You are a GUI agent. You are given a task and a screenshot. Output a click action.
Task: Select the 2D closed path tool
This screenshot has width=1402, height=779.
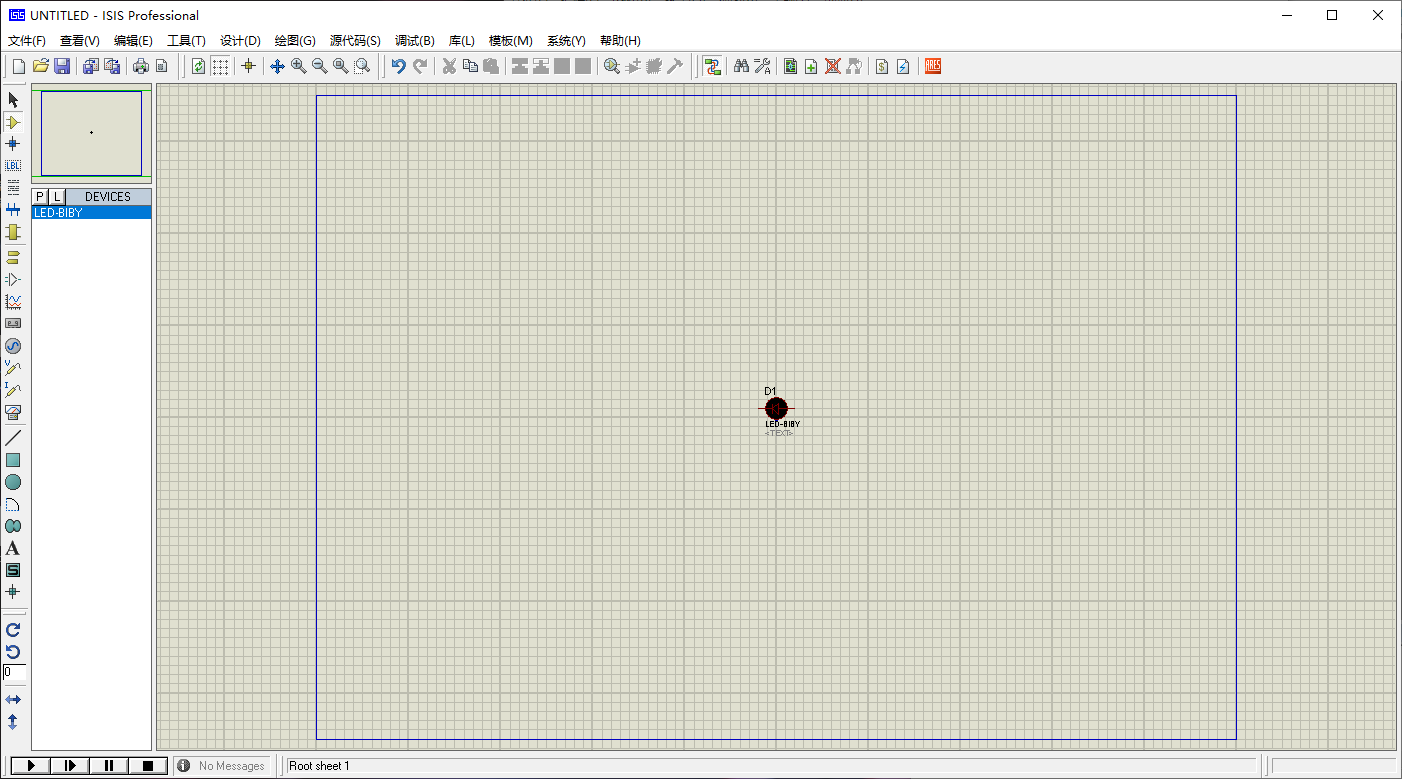tap(13, 526)
